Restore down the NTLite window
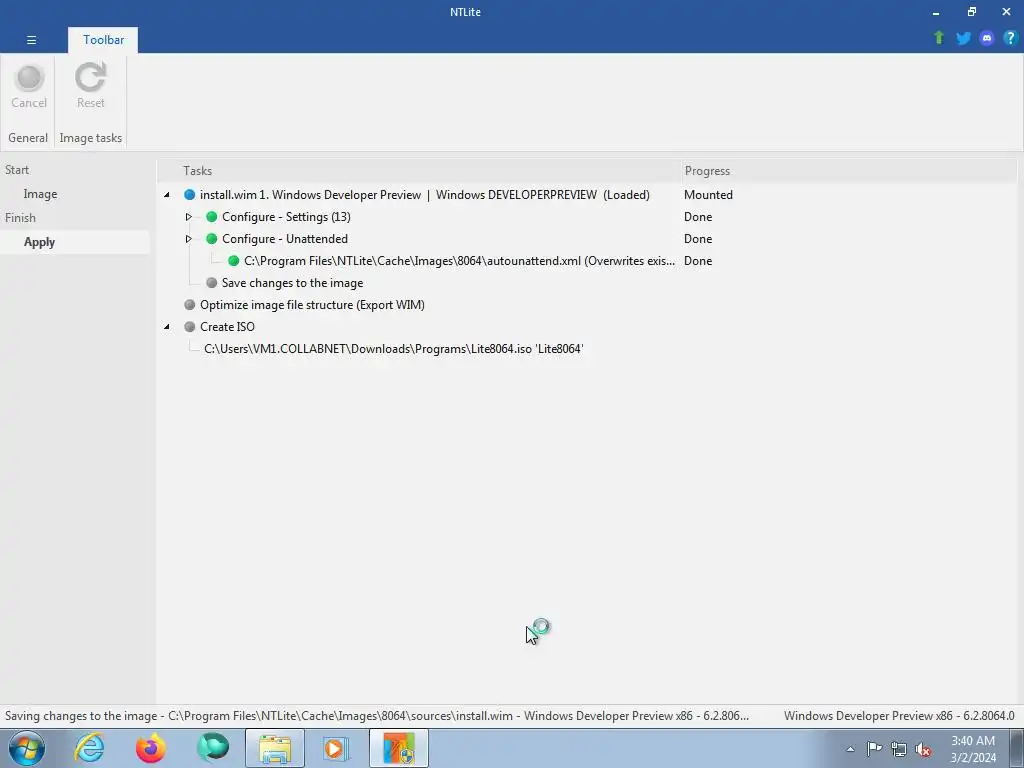Viewport: 1024px width, 768px height. click(x=972, y=12)
